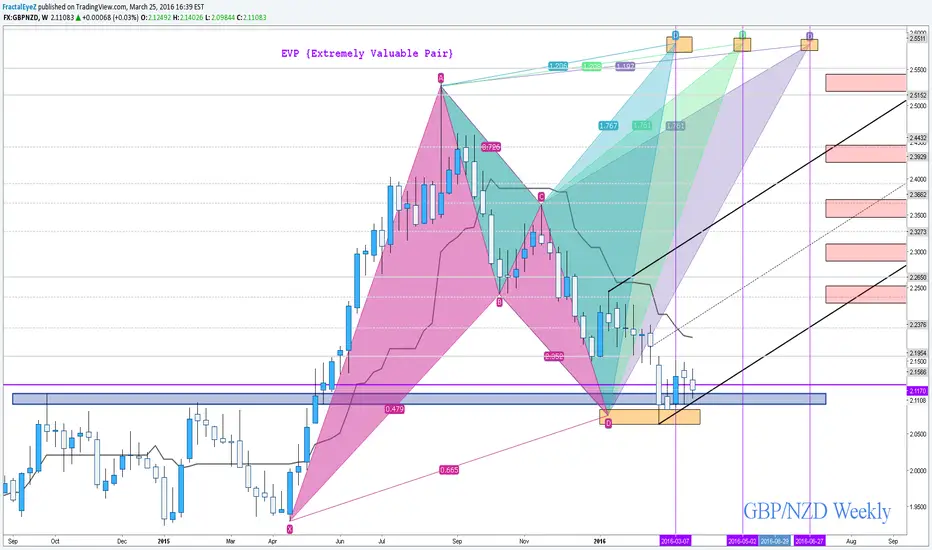Select the 0.665 ratio label
Image resolution: width=932 pixels, height=550 pixels.
[x=449, y=470]
